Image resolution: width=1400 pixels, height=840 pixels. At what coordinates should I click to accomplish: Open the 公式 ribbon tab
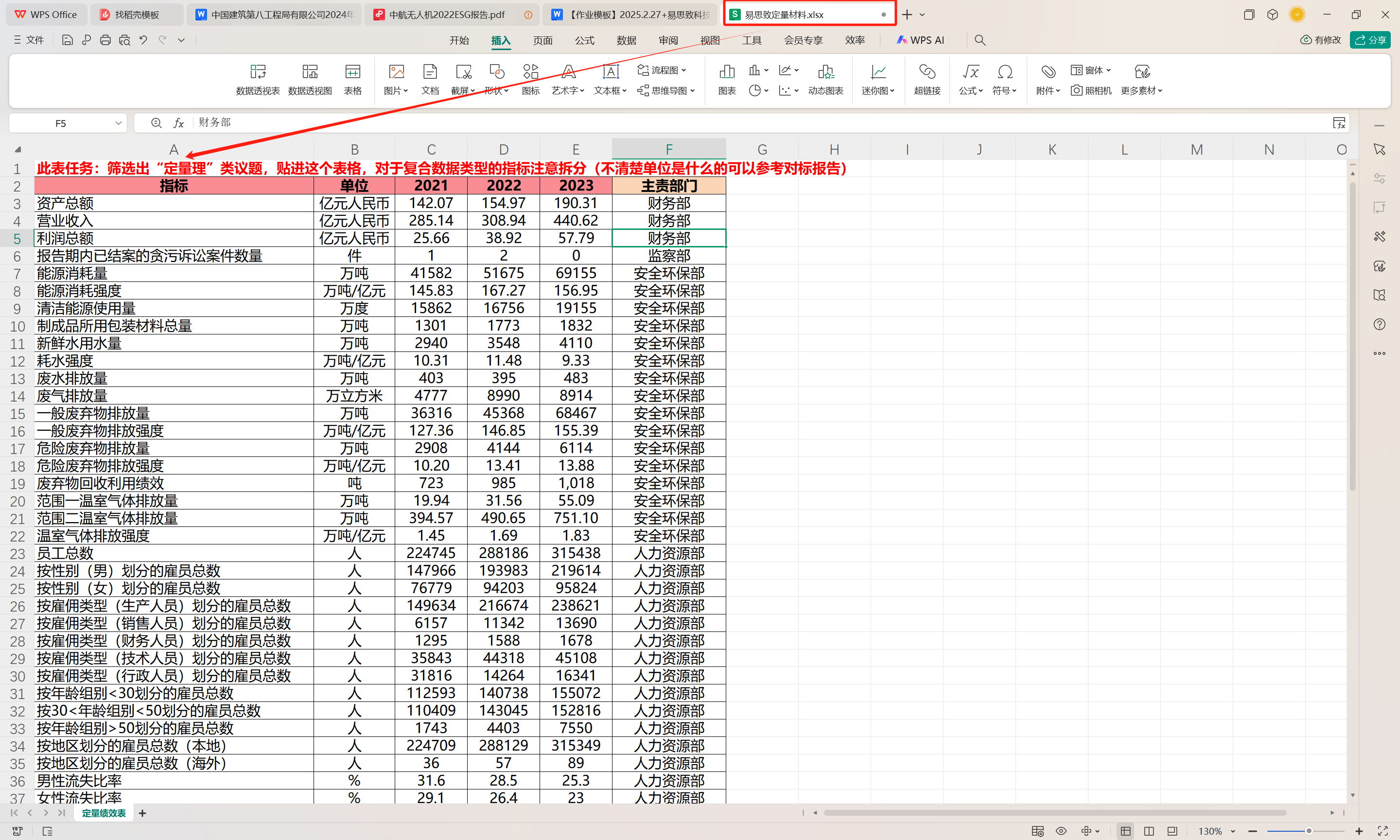coord(585,40)
